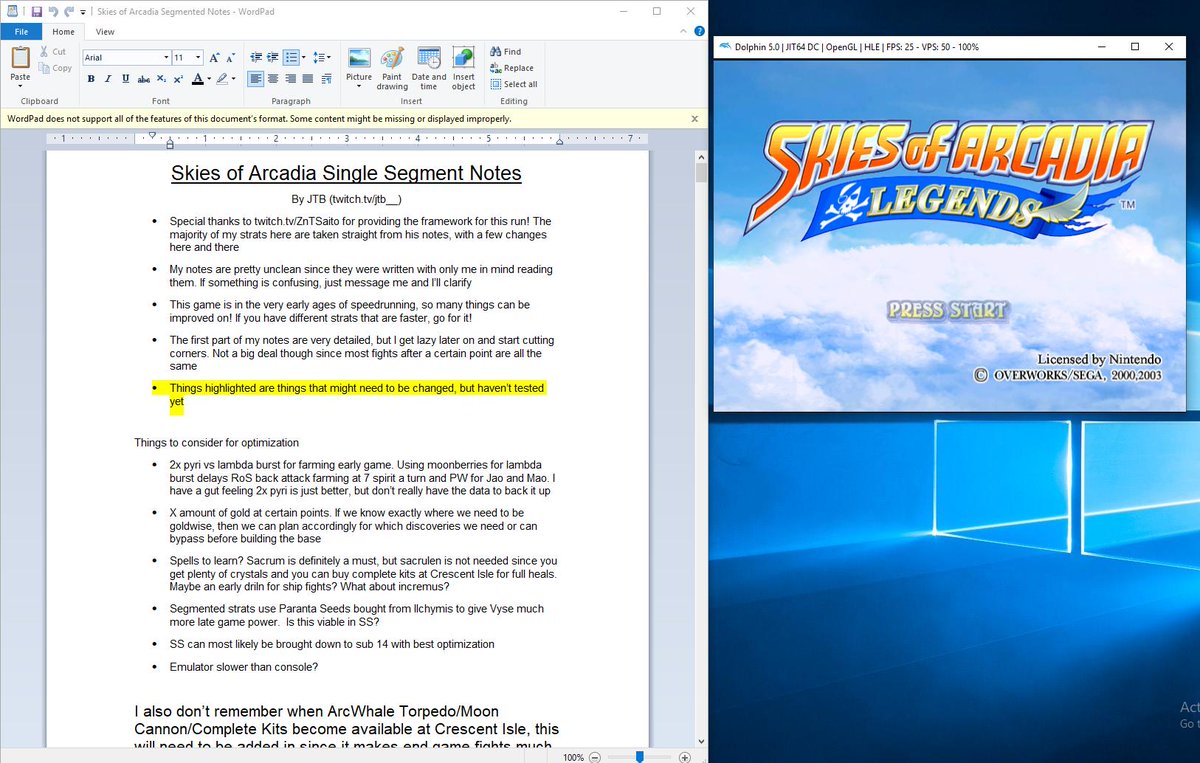The width and height of the screenshot is (1200, 763).
Task: Click the document title 'Skies of Arcadia Single Segment Notes'
Action: coord(346,173)
